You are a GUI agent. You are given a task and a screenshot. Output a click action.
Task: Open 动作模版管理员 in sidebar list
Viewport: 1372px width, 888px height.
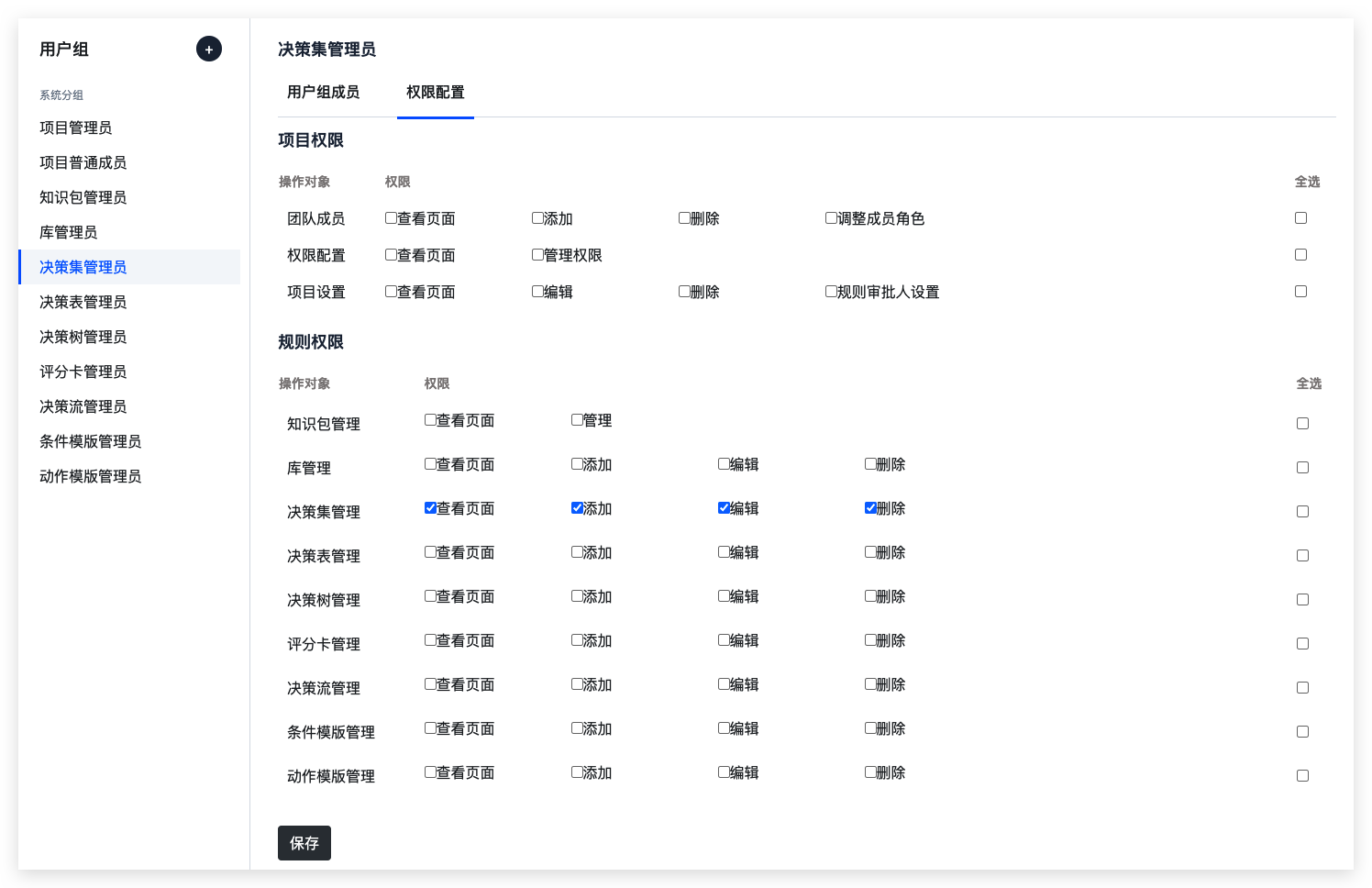click(x=91, y=476)
